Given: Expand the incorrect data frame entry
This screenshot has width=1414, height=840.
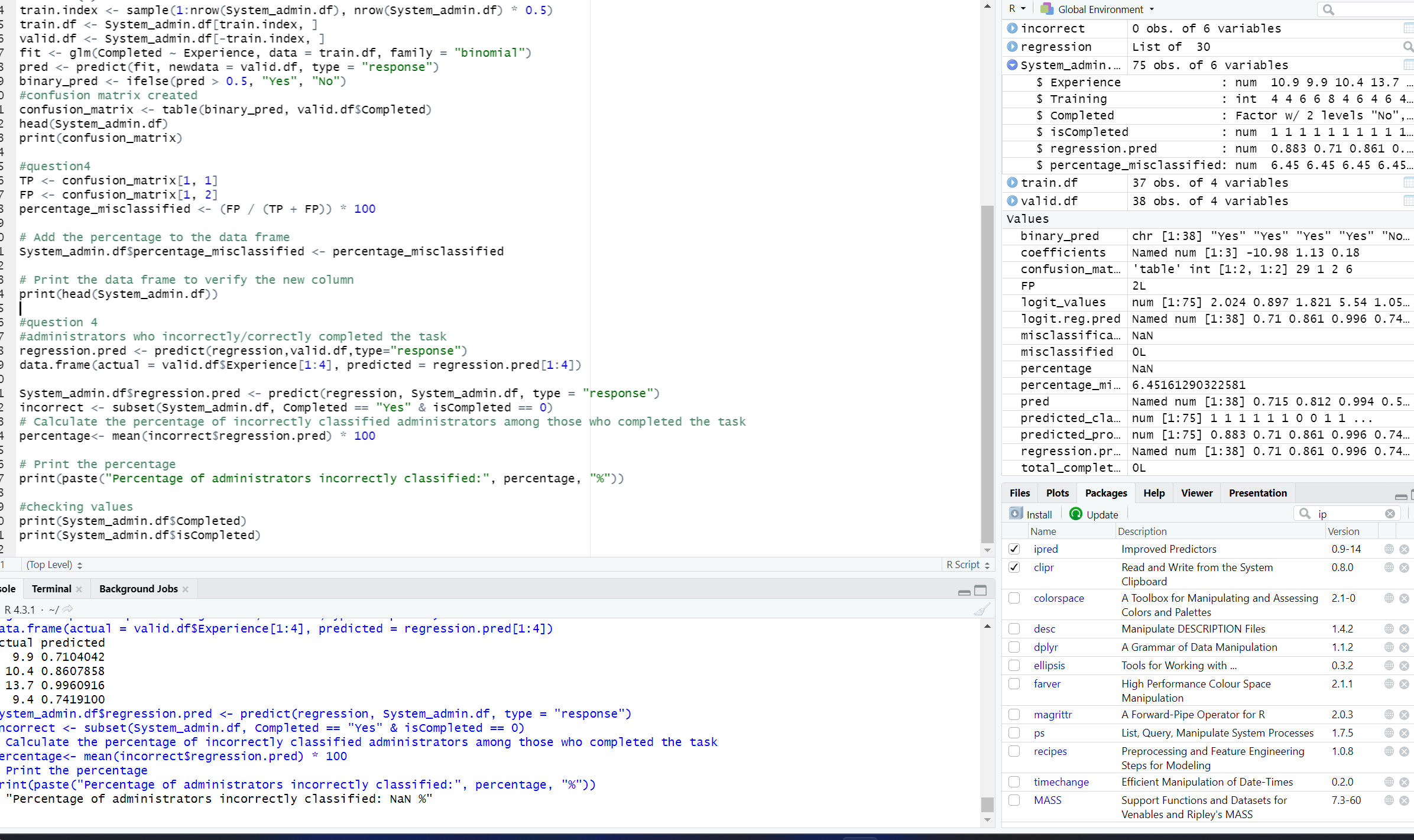Looking at the screenshot, I should pos(1012,28).
